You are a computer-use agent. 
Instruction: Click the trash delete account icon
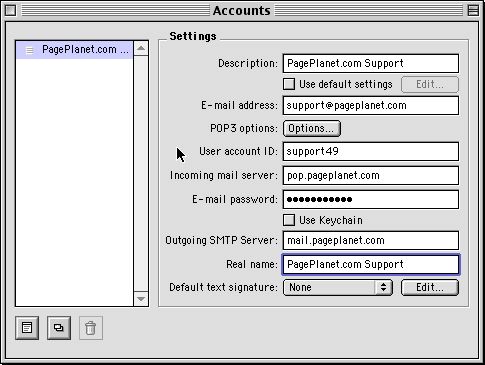pyautogui.click(x=91, y=328)
